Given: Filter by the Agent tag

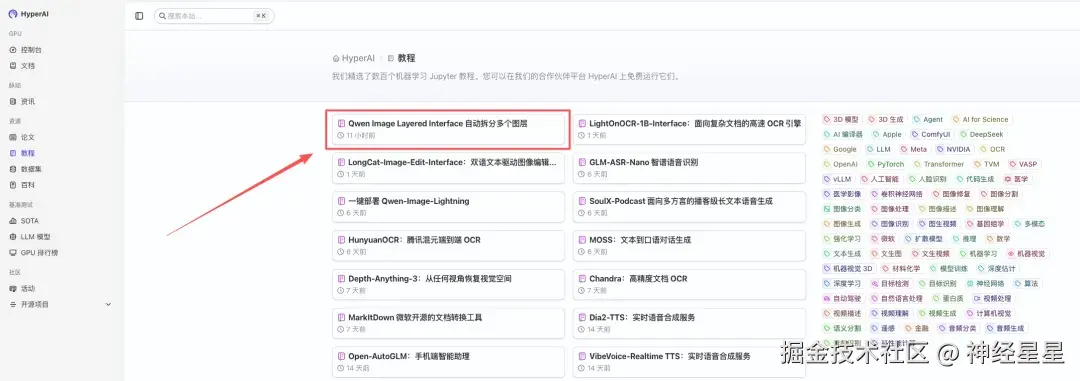Looking at the screenshot, I should 928,119.
